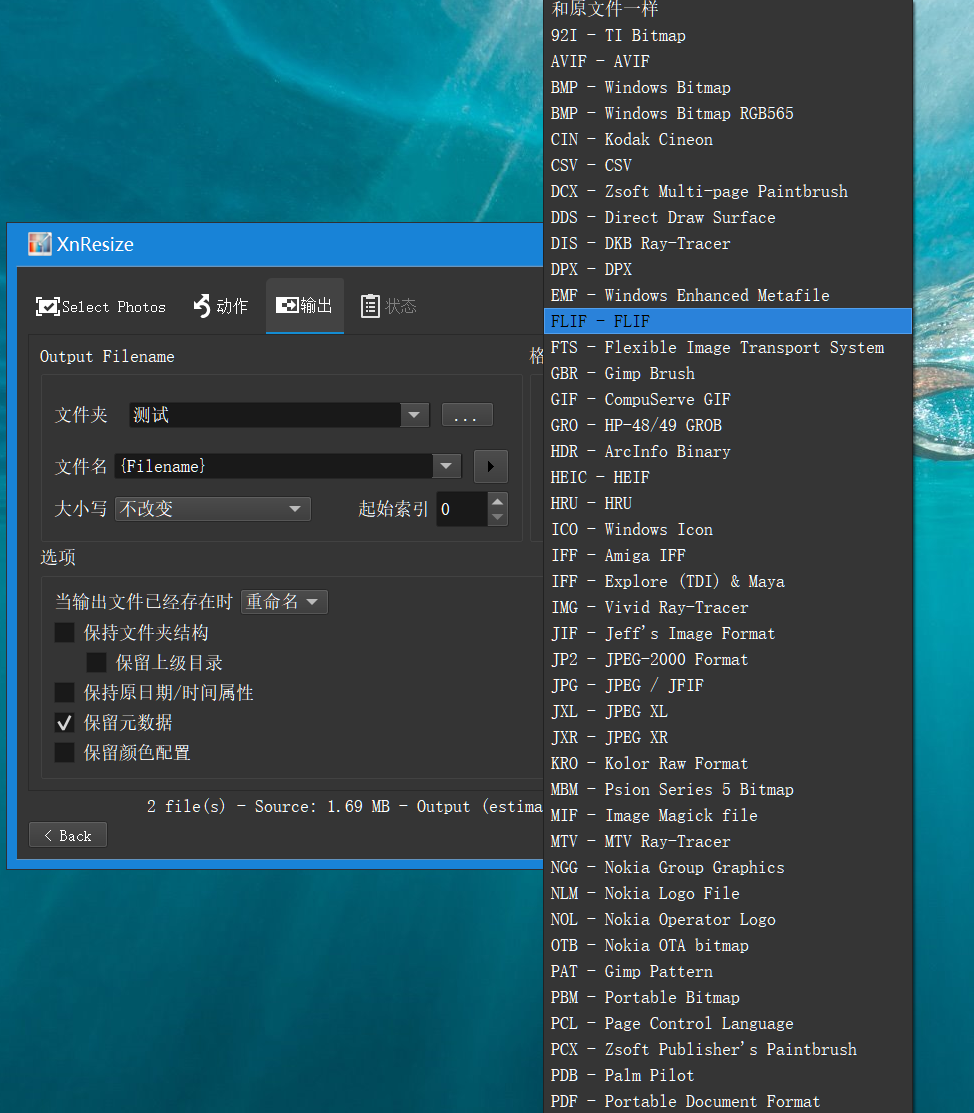Choose FTS - Flexible Image Transport System
The height and width of the screenshot is (1113, 974).
pyautogui.click(x=728, y=347)
